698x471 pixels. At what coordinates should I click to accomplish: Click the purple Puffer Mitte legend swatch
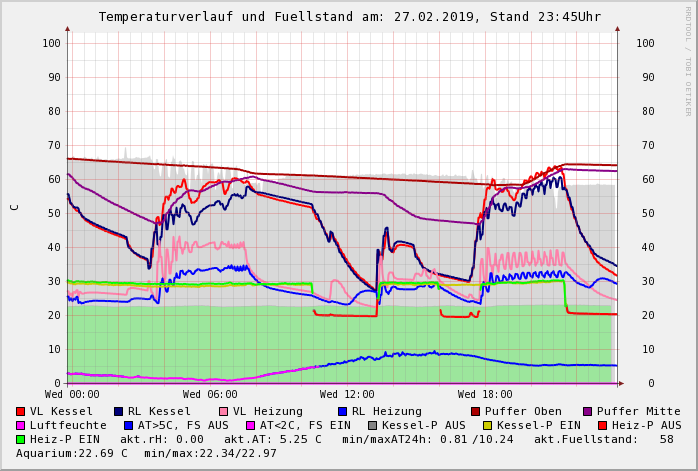[588, 411]
